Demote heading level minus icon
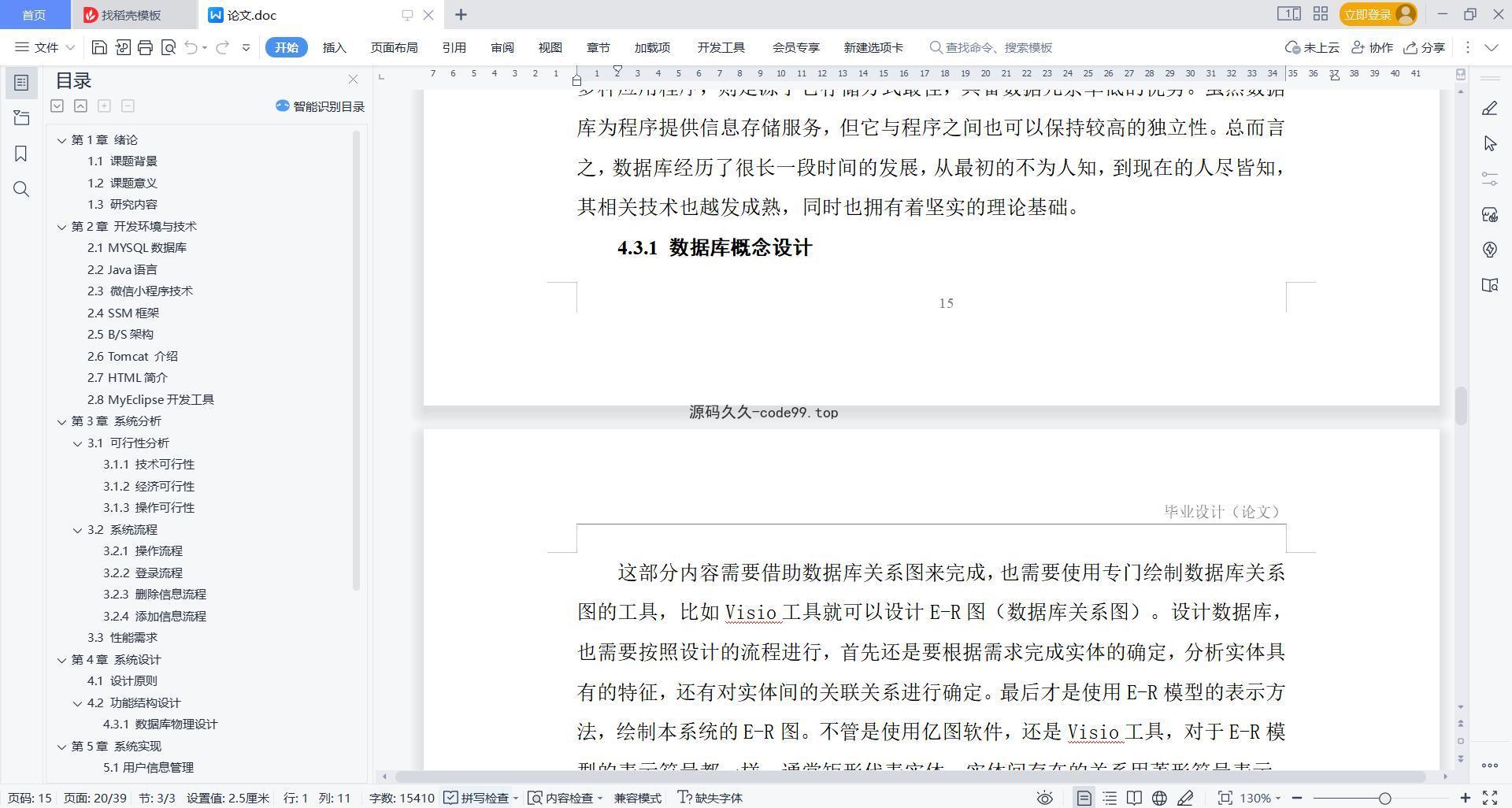This screenshot has width=1512, height=808. pos(128,106)
